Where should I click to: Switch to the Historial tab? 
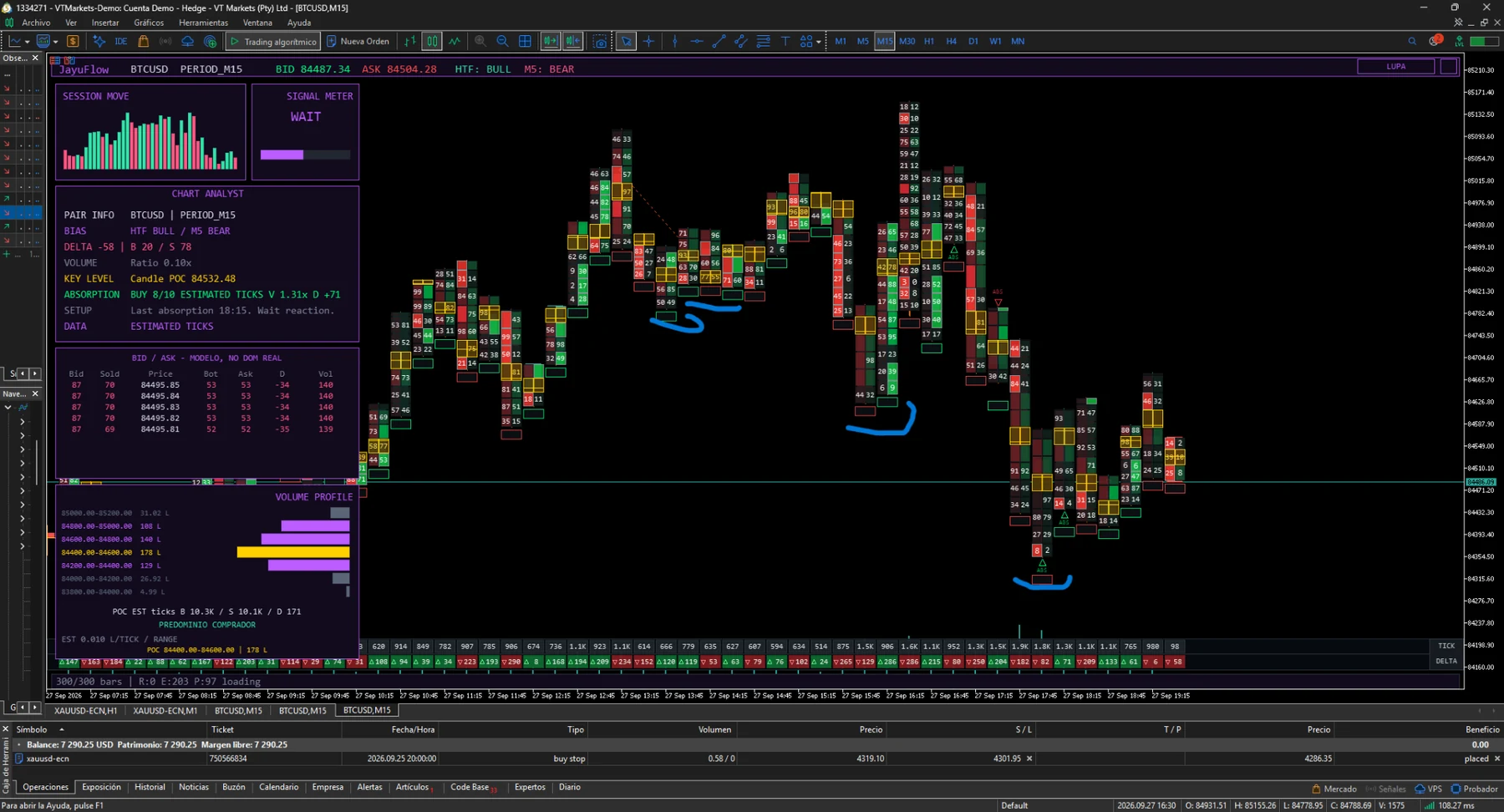click(150, 787)
